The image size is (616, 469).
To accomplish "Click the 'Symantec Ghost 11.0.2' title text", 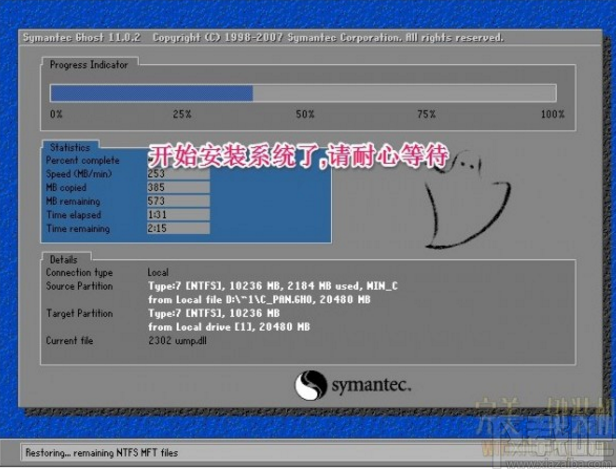I will tap(81, 38).
